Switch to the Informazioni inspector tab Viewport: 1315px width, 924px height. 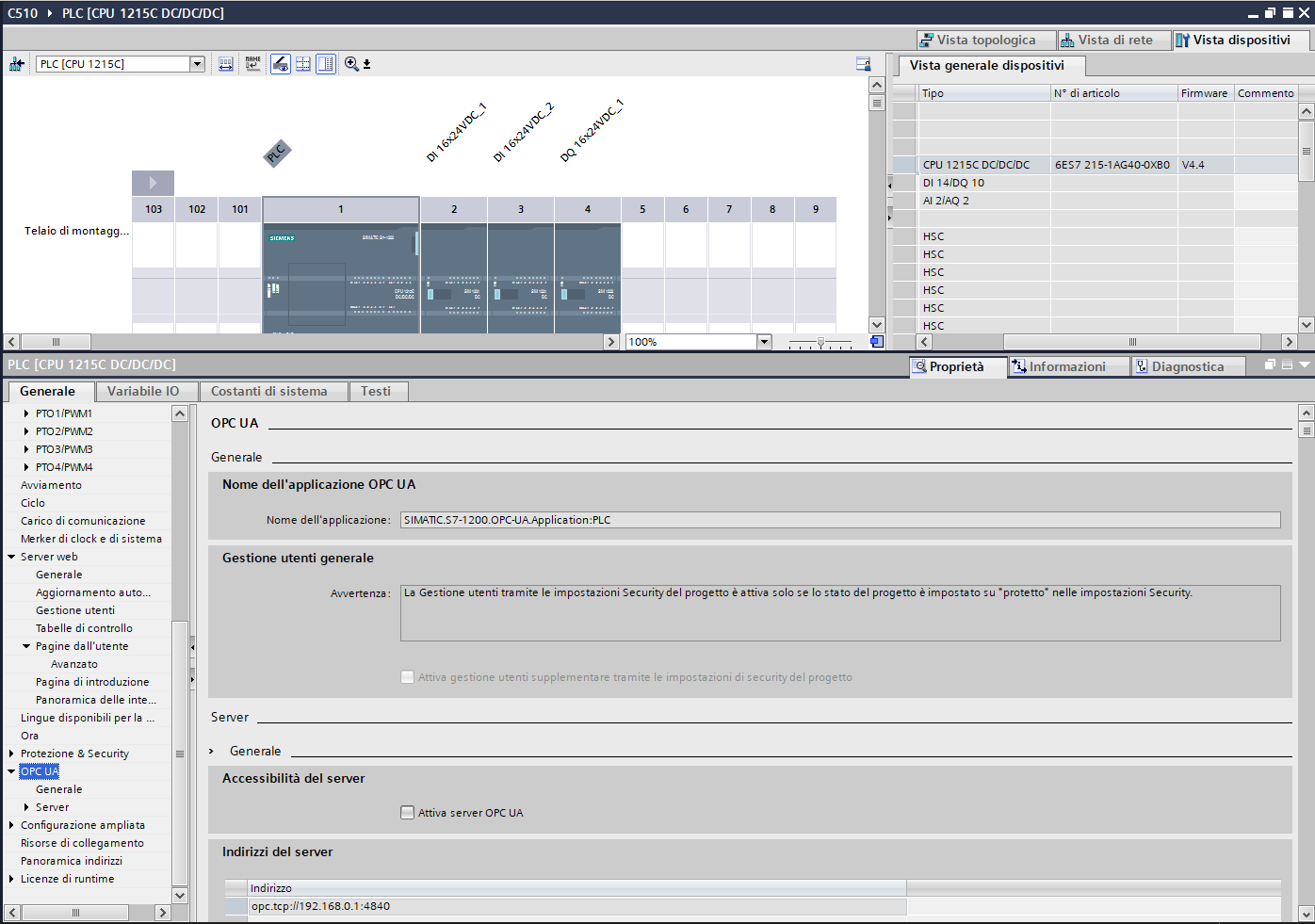pyautogui.click(x=1067, y=366)
